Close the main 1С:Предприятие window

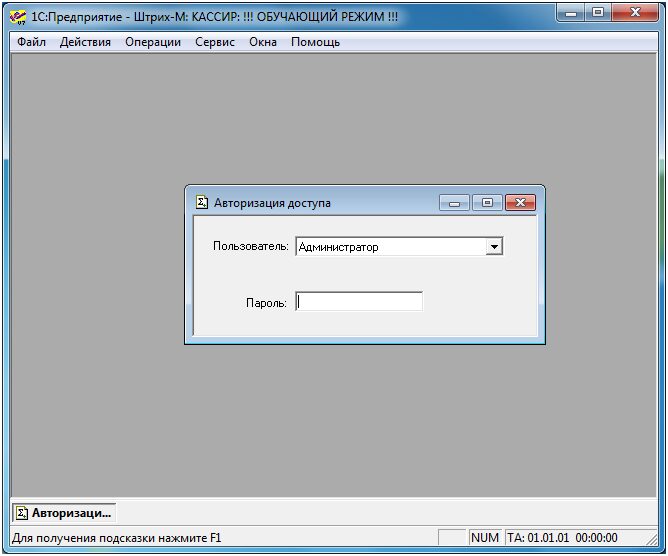635,12
